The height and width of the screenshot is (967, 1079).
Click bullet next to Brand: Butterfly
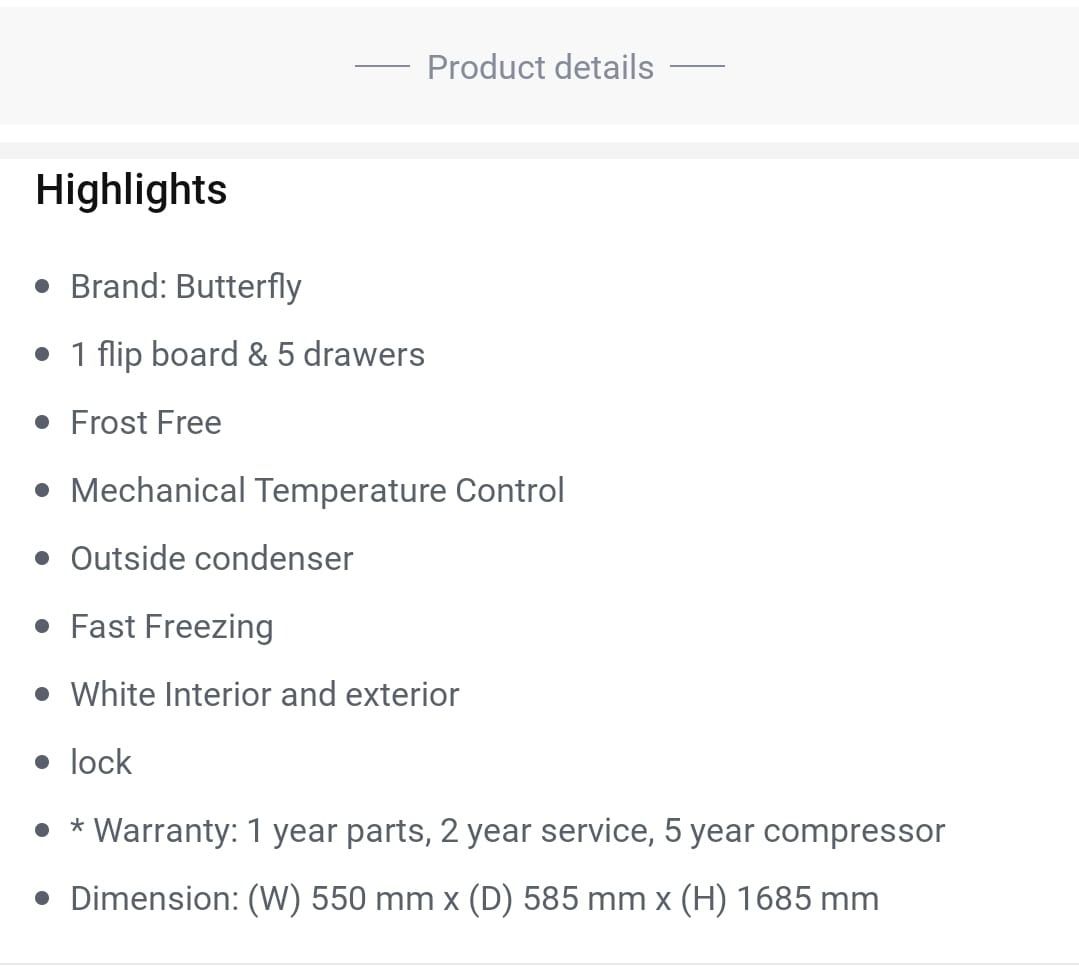(x=42, y=287)
